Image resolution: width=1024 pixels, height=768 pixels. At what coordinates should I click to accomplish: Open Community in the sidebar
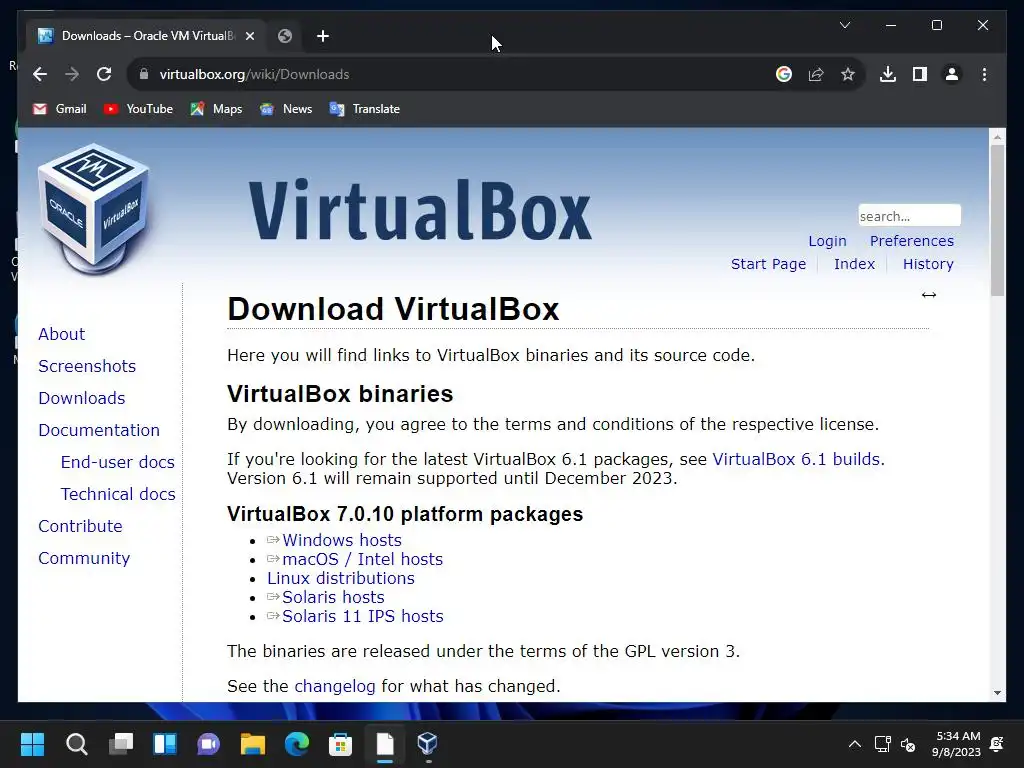pos(84,558)
